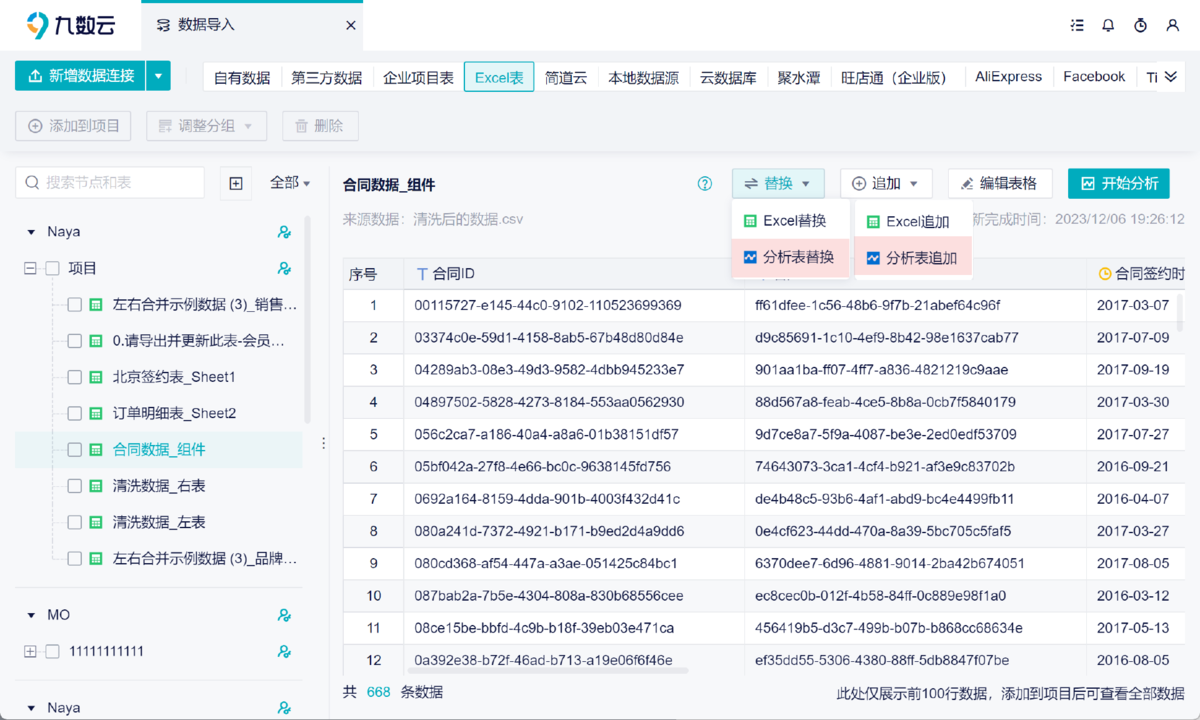The image size is (1200, 720).
Task: Click the notification bell icon
Action: coord(1108,25)
